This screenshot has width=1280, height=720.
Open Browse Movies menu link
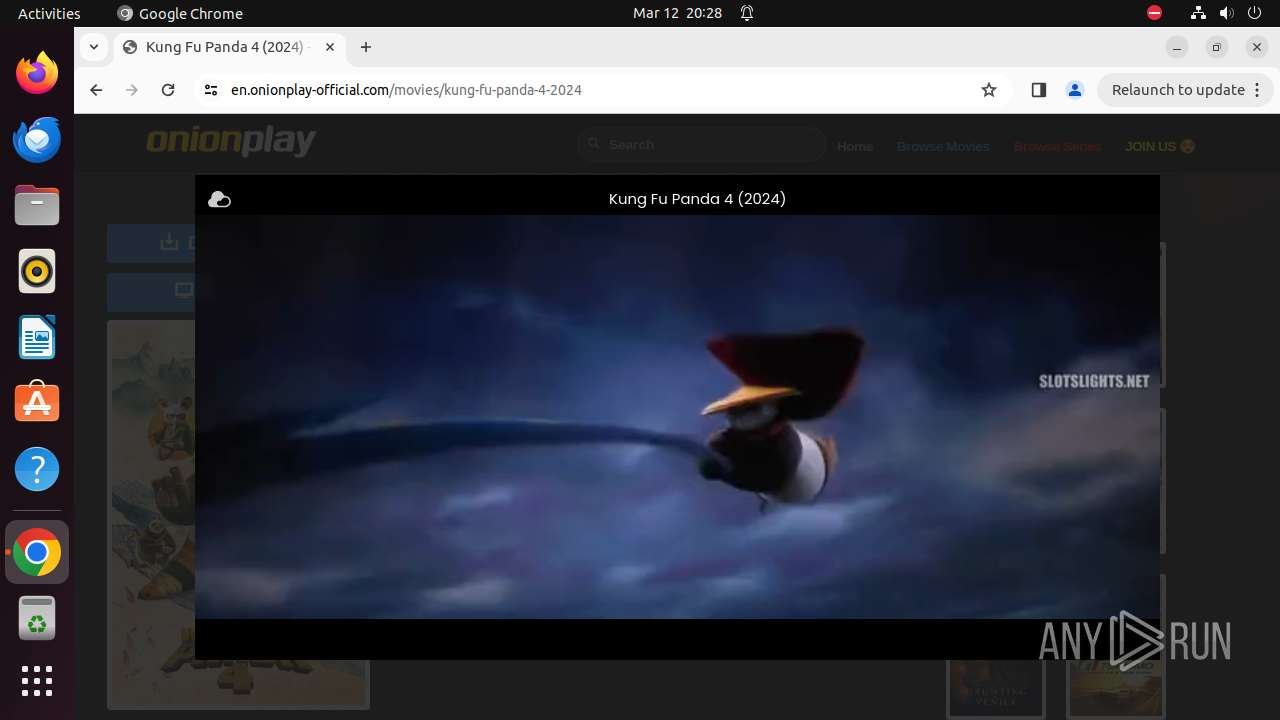click(943, 146)
